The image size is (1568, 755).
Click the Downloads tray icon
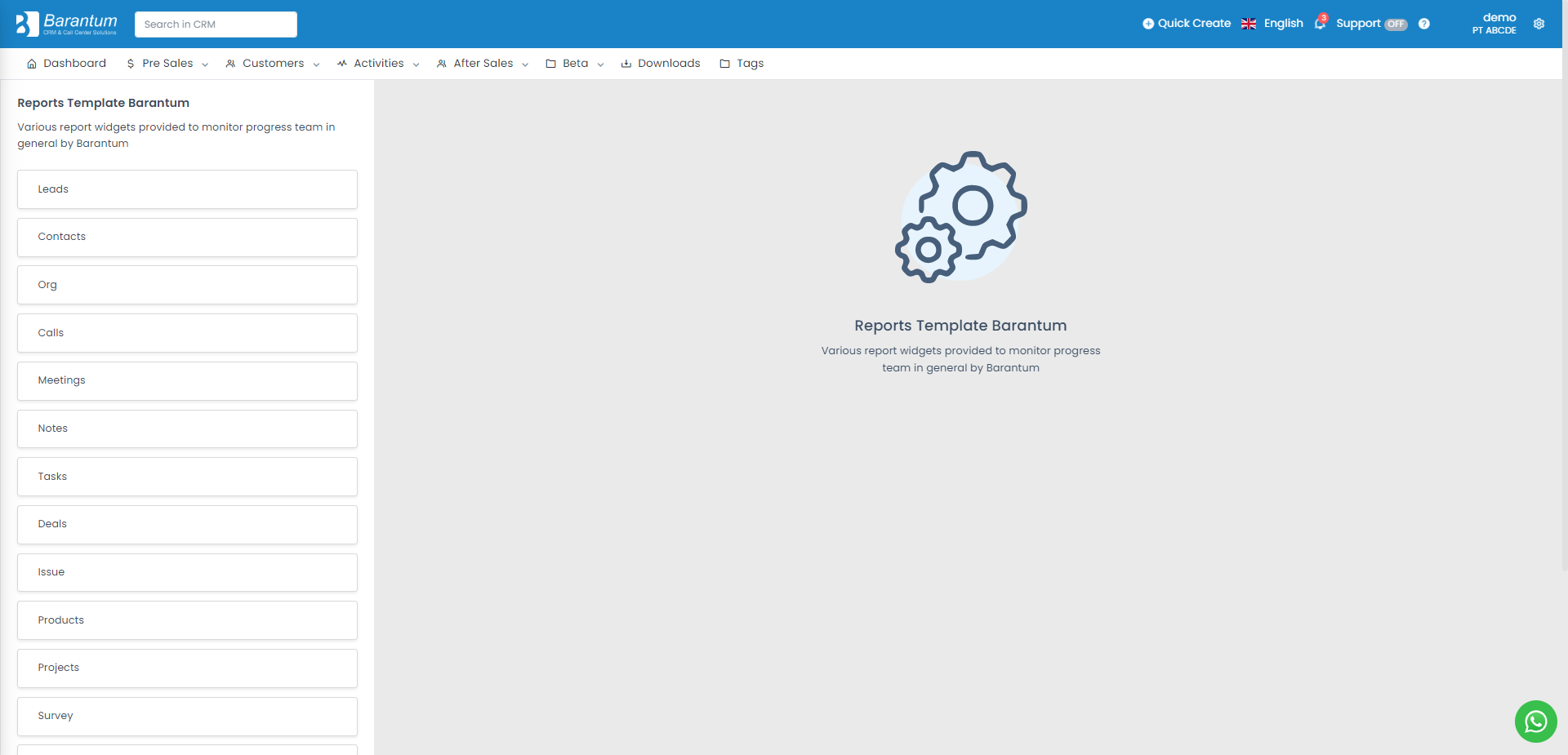[x=626, y=64]
